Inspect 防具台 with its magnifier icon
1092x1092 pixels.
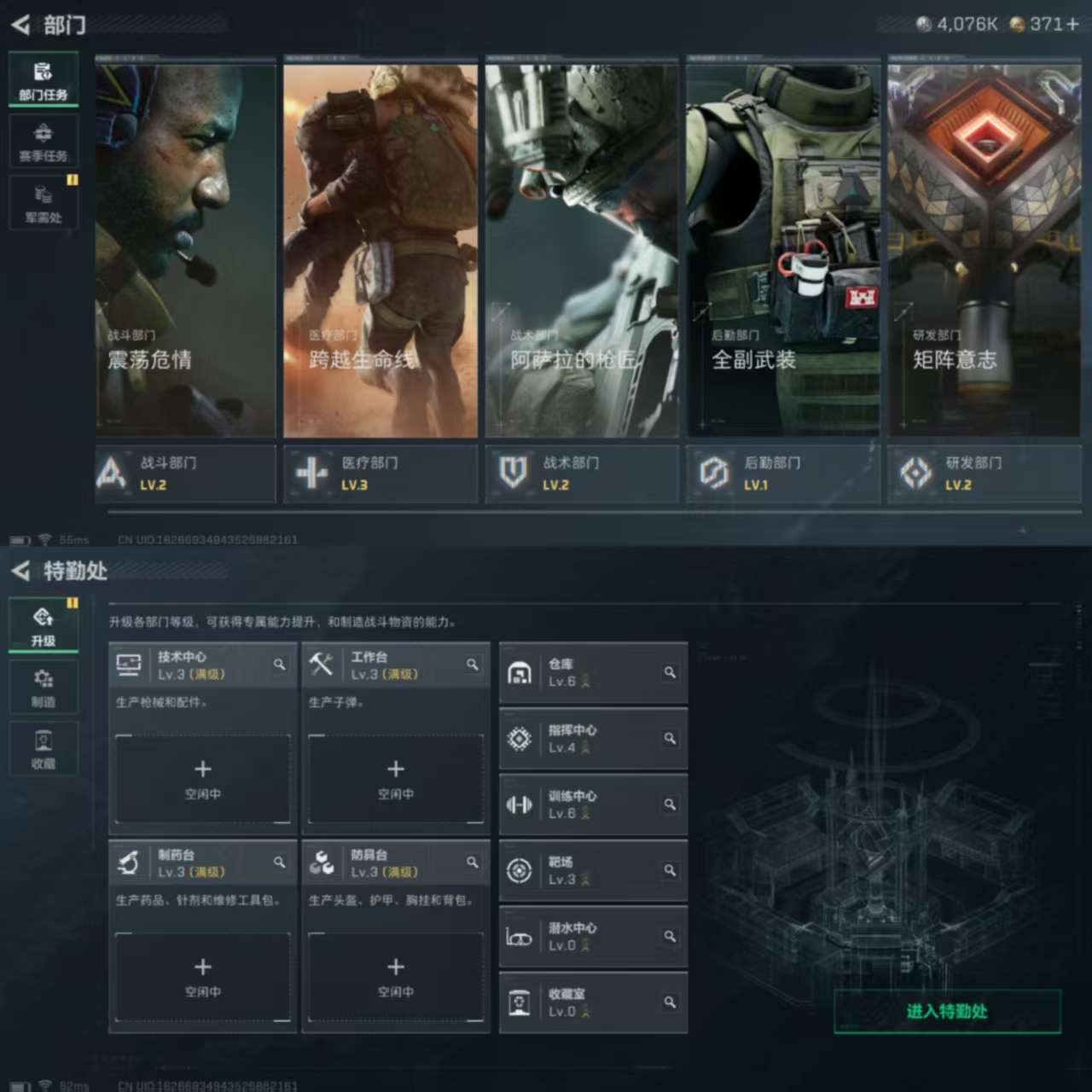pos(472,863)
